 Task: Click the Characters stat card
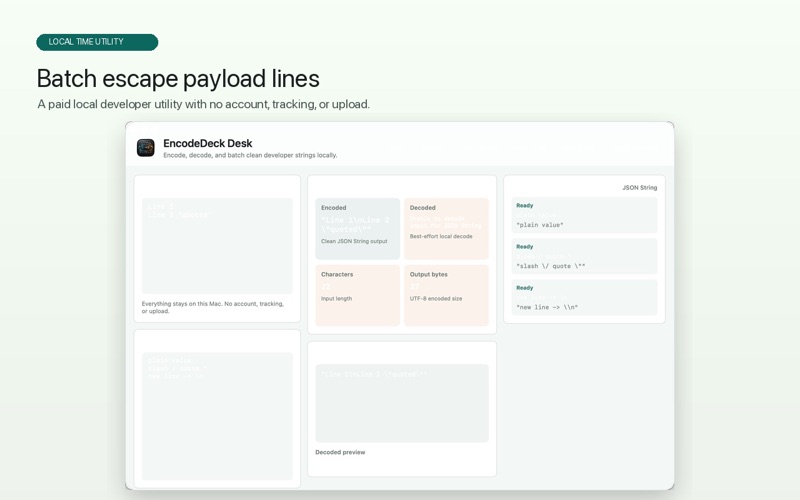tap(357, 295)
